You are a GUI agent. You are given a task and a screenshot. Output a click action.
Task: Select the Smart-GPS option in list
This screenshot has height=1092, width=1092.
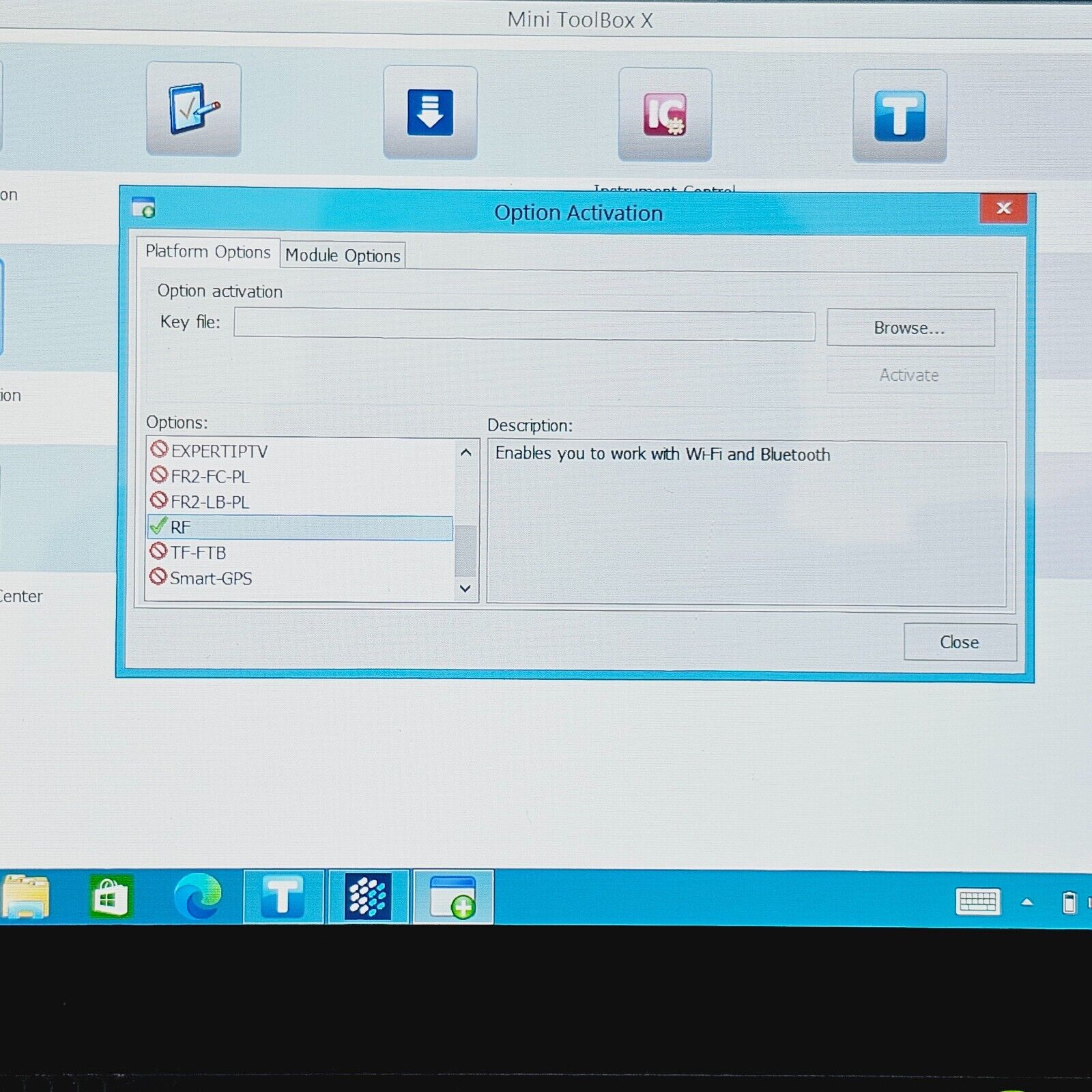(210, 579)
